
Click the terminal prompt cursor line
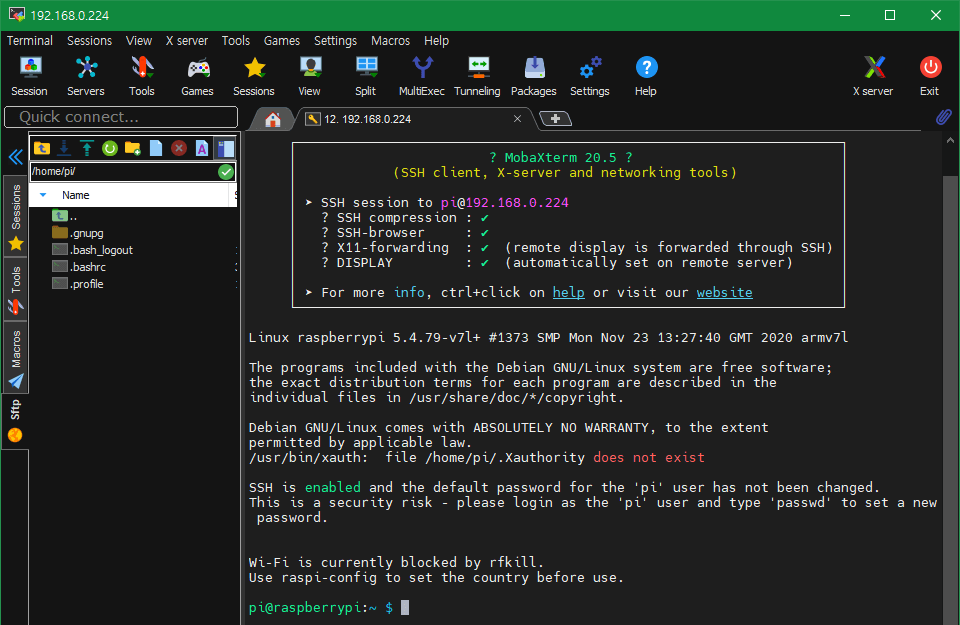[329, 608]
